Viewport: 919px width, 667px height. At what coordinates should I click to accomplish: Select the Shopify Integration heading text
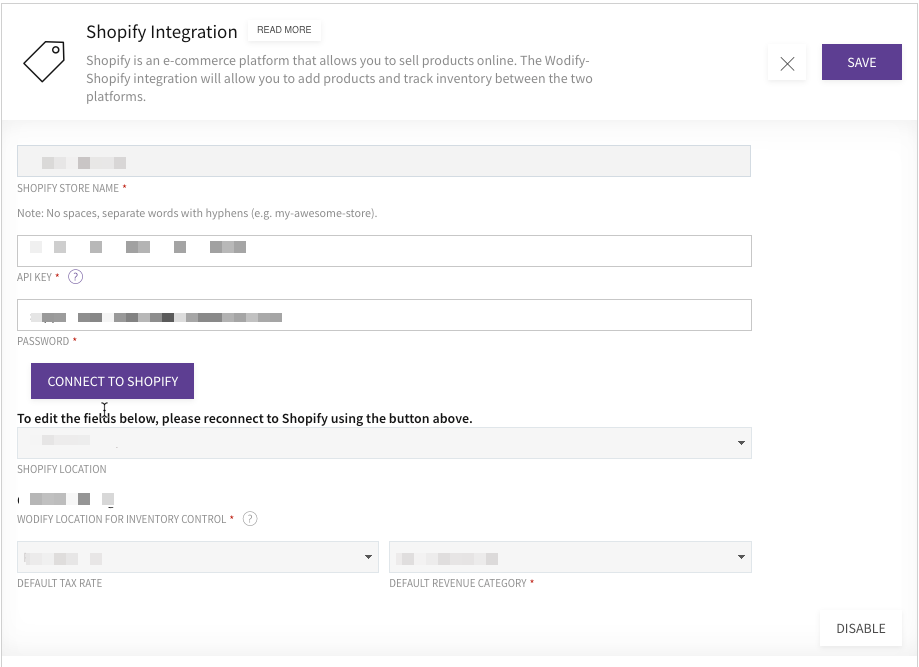click(162, 32)
